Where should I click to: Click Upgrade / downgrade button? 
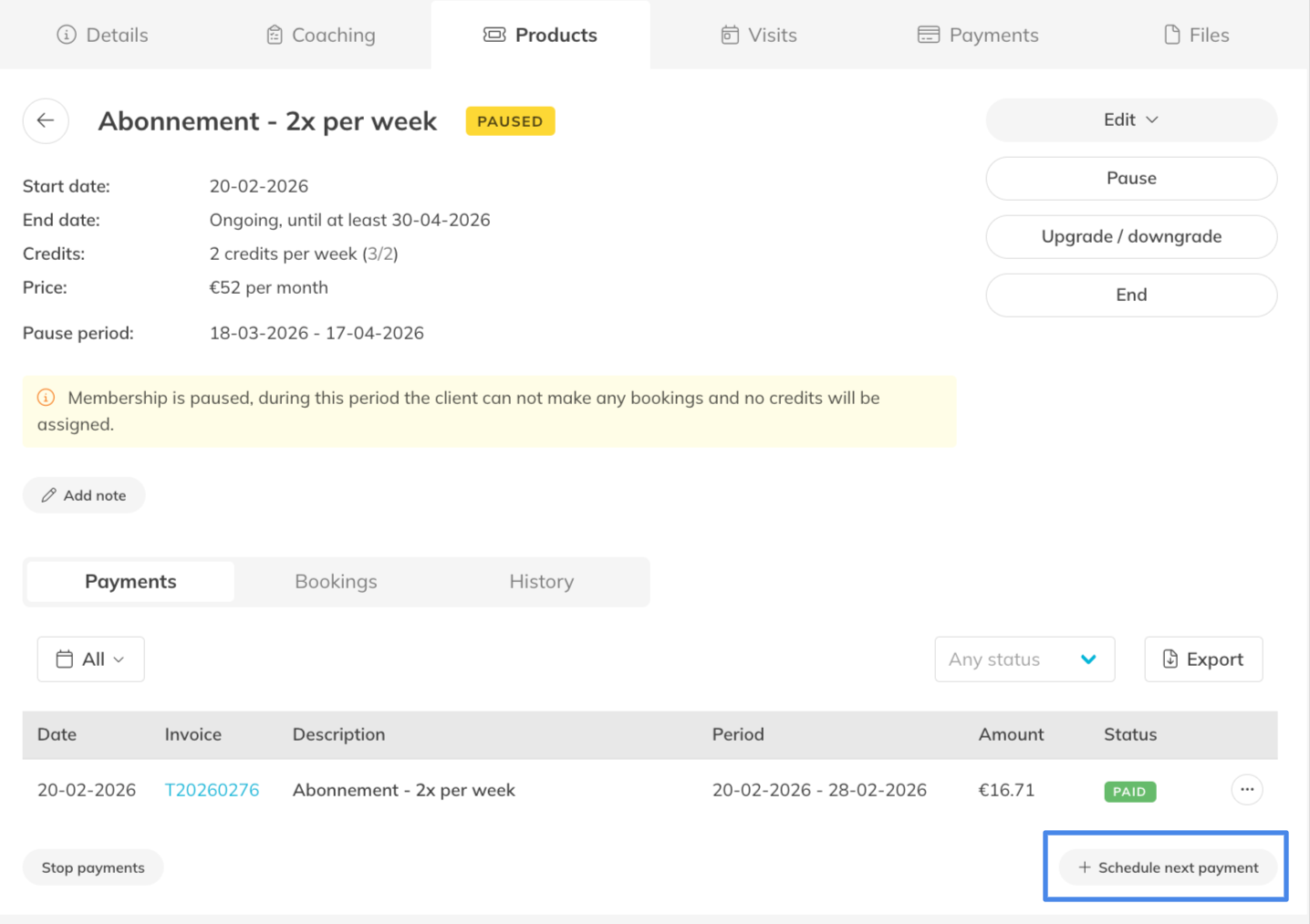coord(1130,237)
